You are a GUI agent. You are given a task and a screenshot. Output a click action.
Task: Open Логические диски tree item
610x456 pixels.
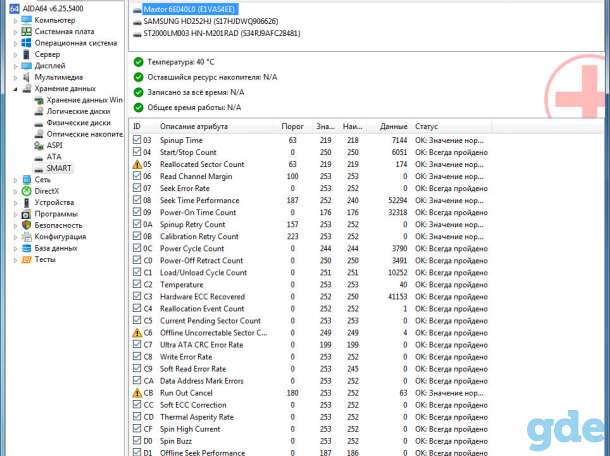click(x=78, y=111)
